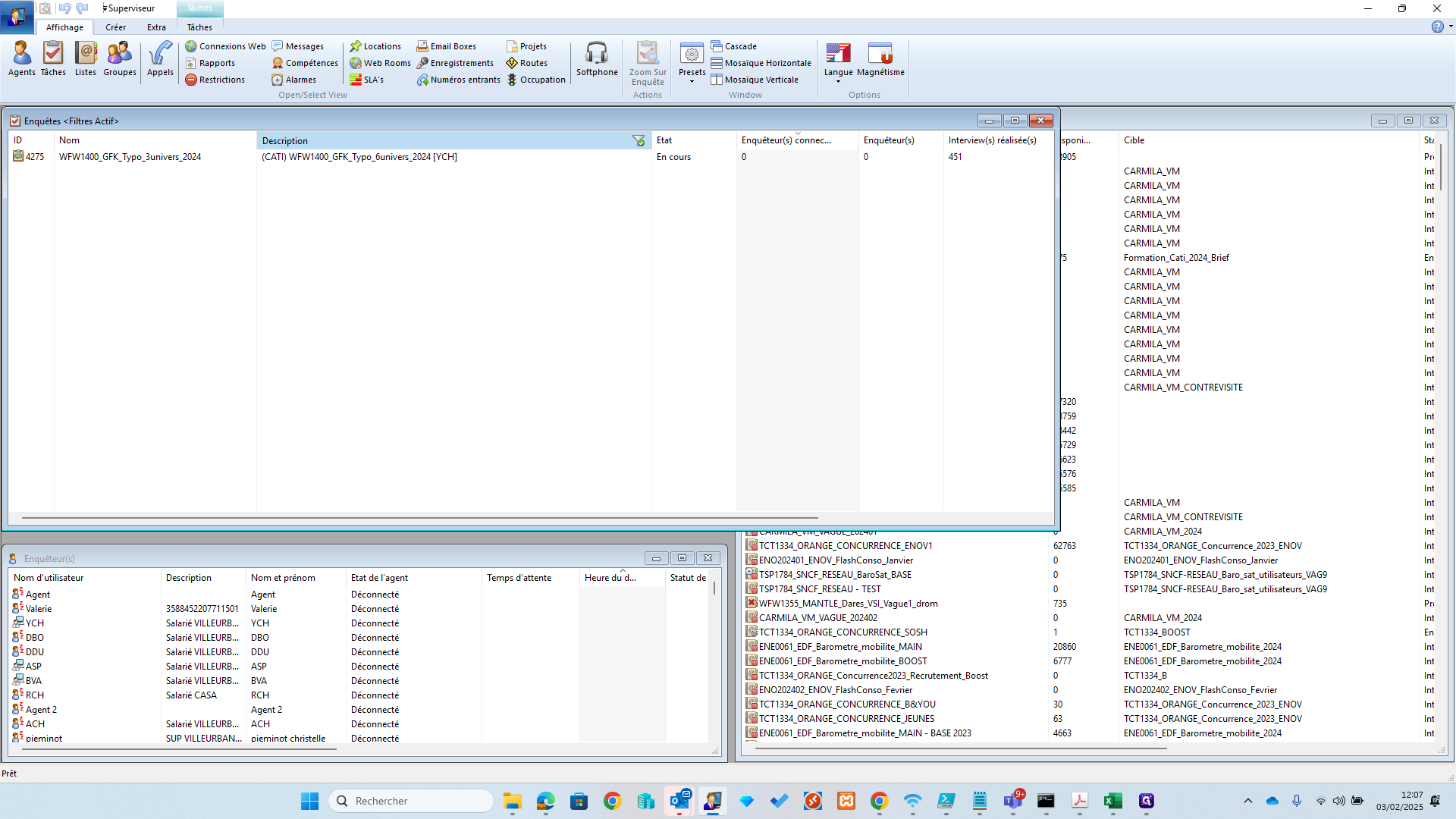Open the Alarmes view
The image size is (1456, 819).
pos(294,80)
